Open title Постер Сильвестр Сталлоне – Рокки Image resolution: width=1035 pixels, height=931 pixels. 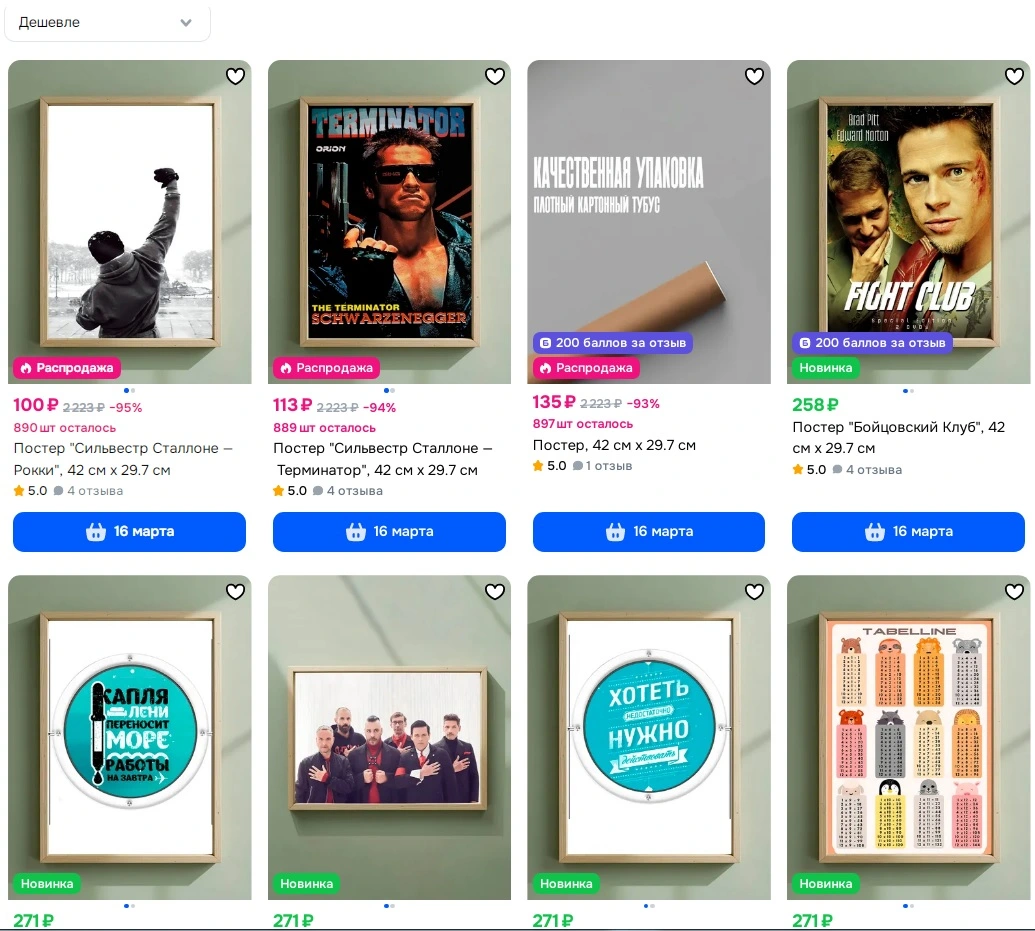click(123, 459)
